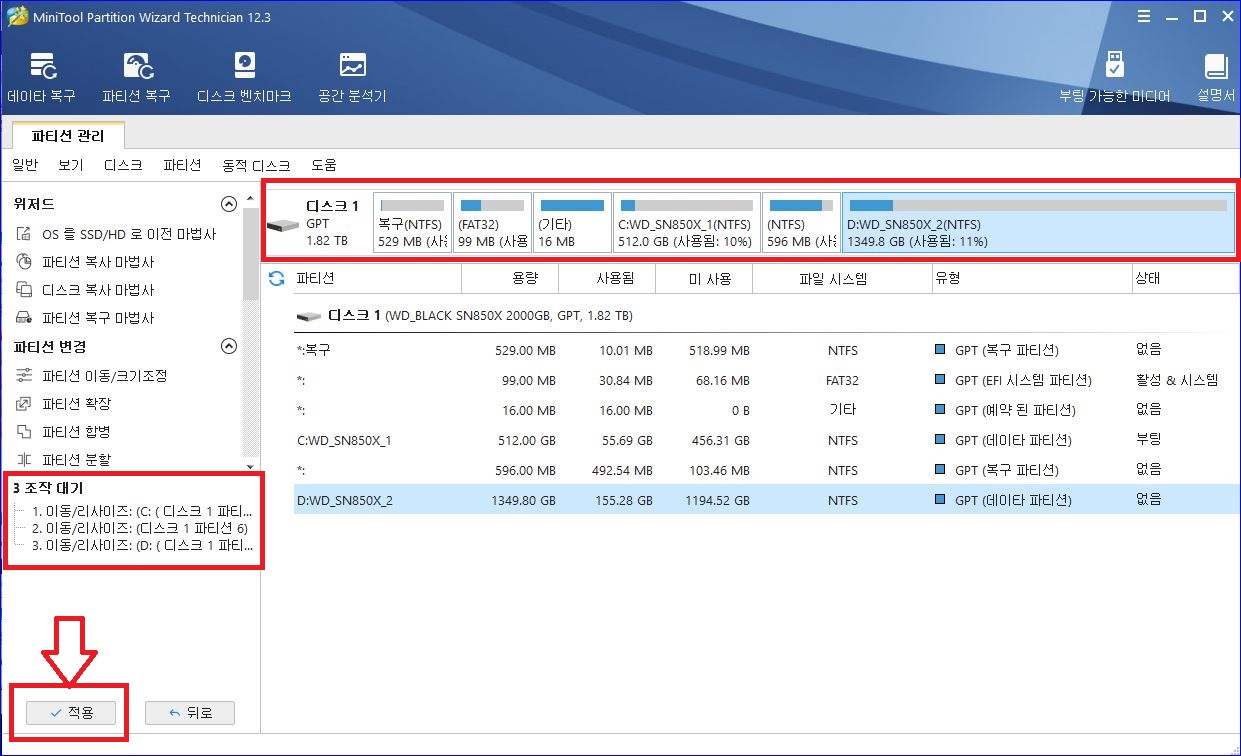Open the 보기 menu
The width and height of the screenshot is (1241, 756).
point(71,165)
